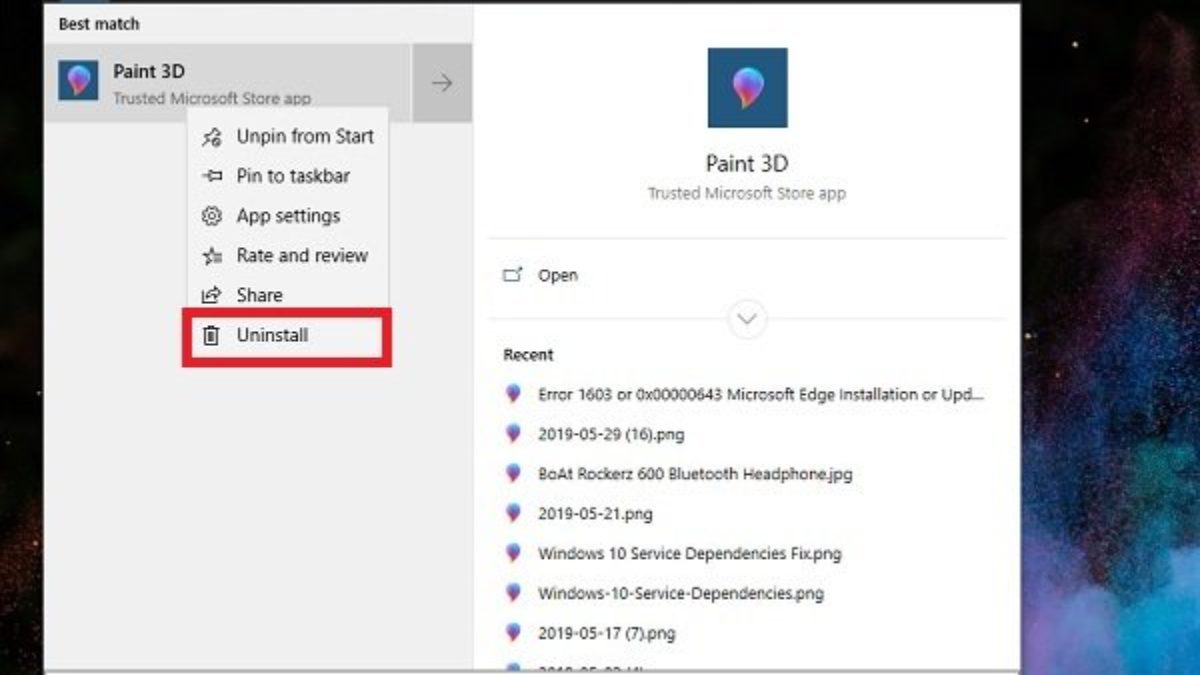The height and width of the screenshot is (675, 1200).
Task: Choose Pin to taskbar option
Action: 288,176
